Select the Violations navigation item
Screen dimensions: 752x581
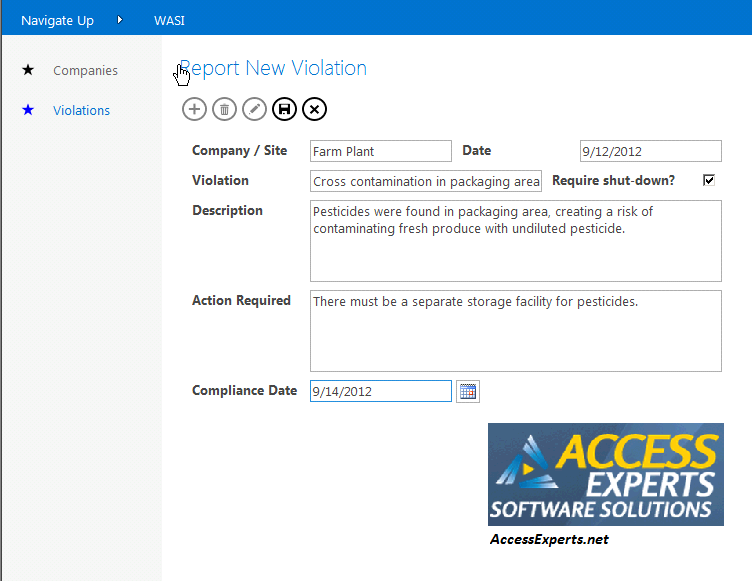point(82,111)
